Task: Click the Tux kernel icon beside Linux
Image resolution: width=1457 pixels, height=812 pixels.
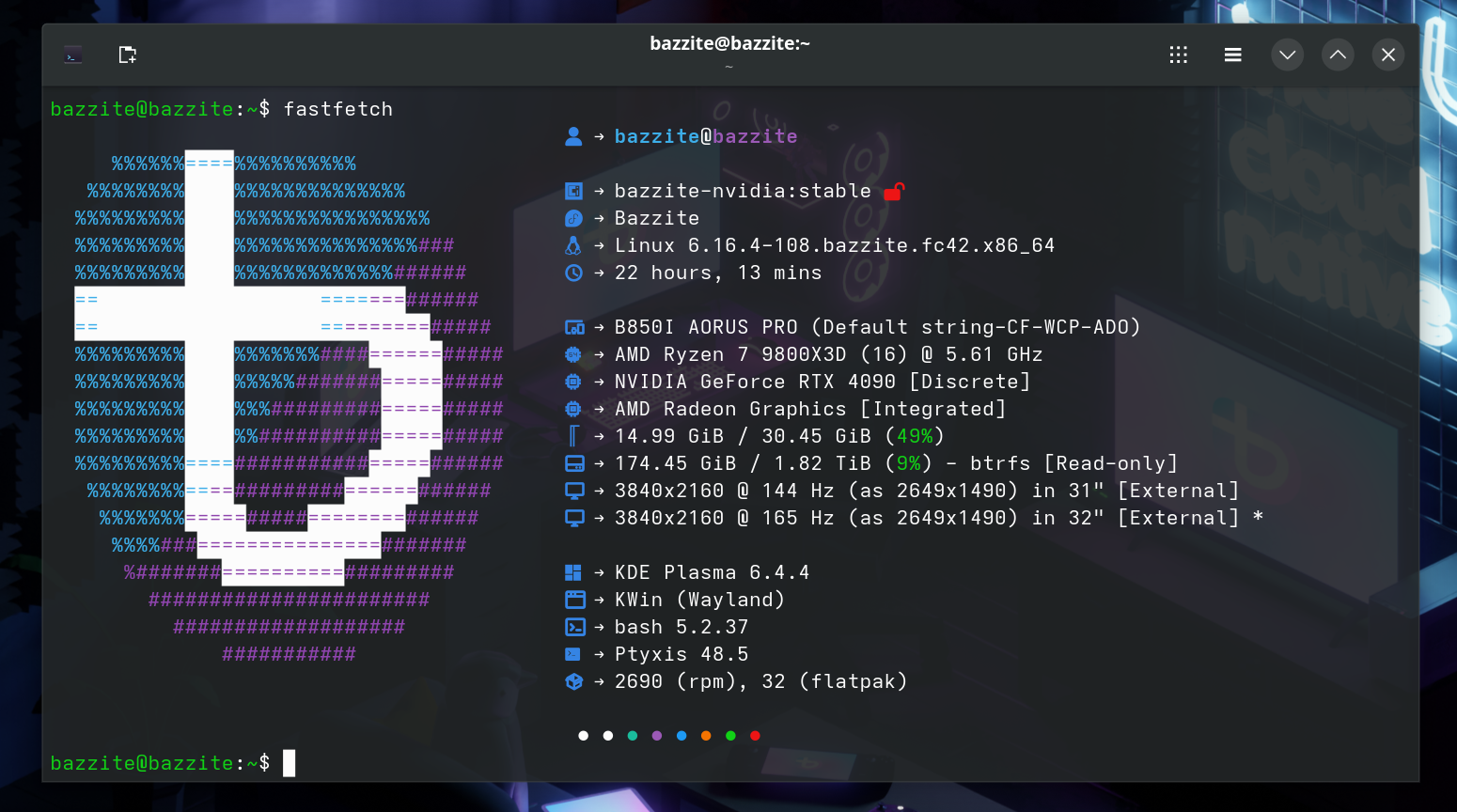Action: (573, 245)
